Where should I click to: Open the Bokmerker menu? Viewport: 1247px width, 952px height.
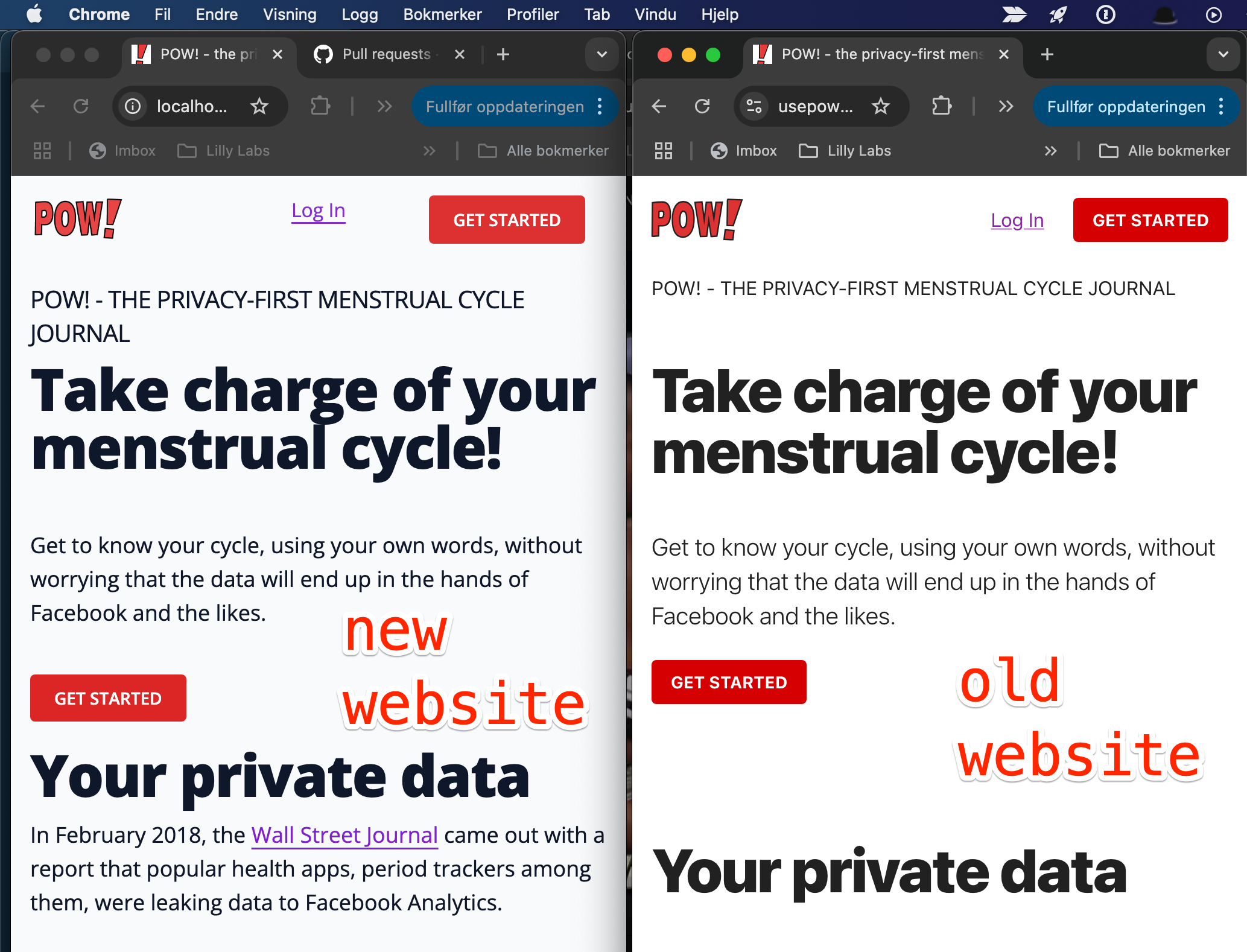pyautogui.click(x=442, y=14)
